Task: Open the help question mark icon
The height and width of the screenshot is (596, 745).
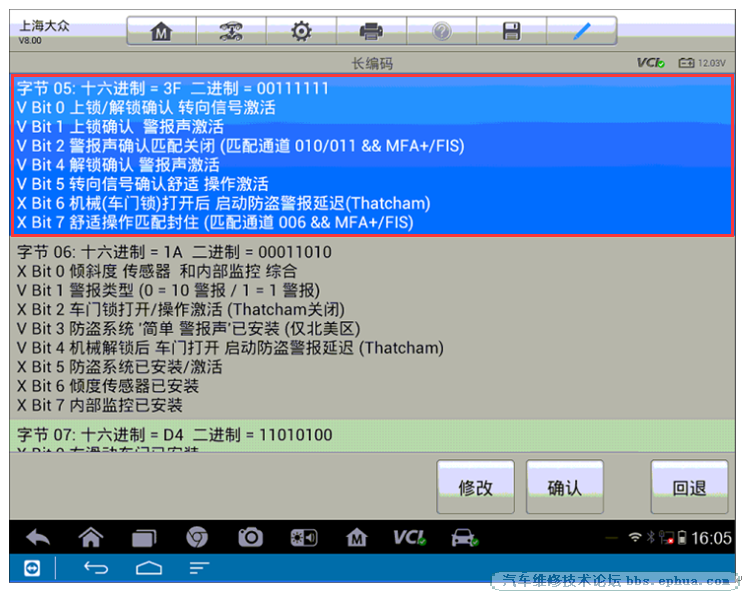Action: (x=441, y=31)
